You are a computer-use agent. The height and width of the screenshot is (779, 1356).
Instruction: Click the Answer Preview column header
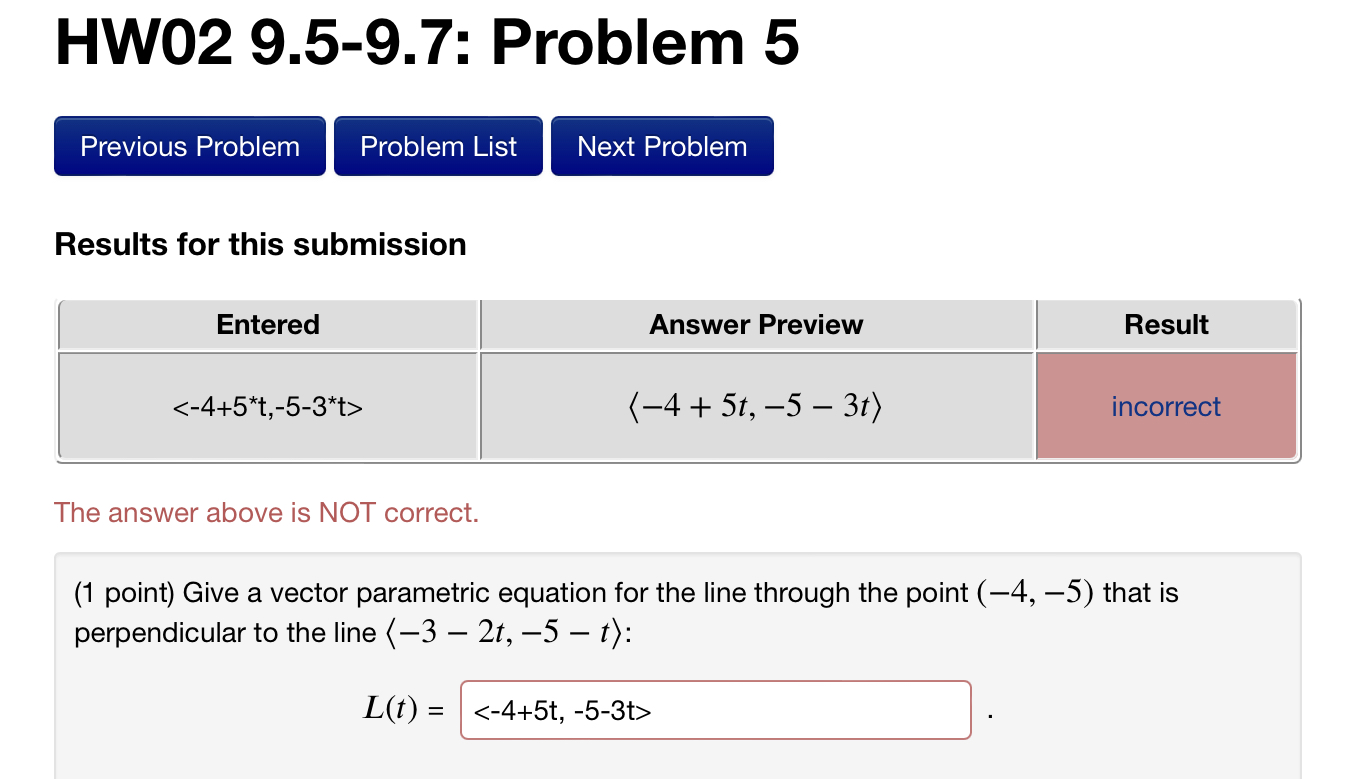coord(756,324)
